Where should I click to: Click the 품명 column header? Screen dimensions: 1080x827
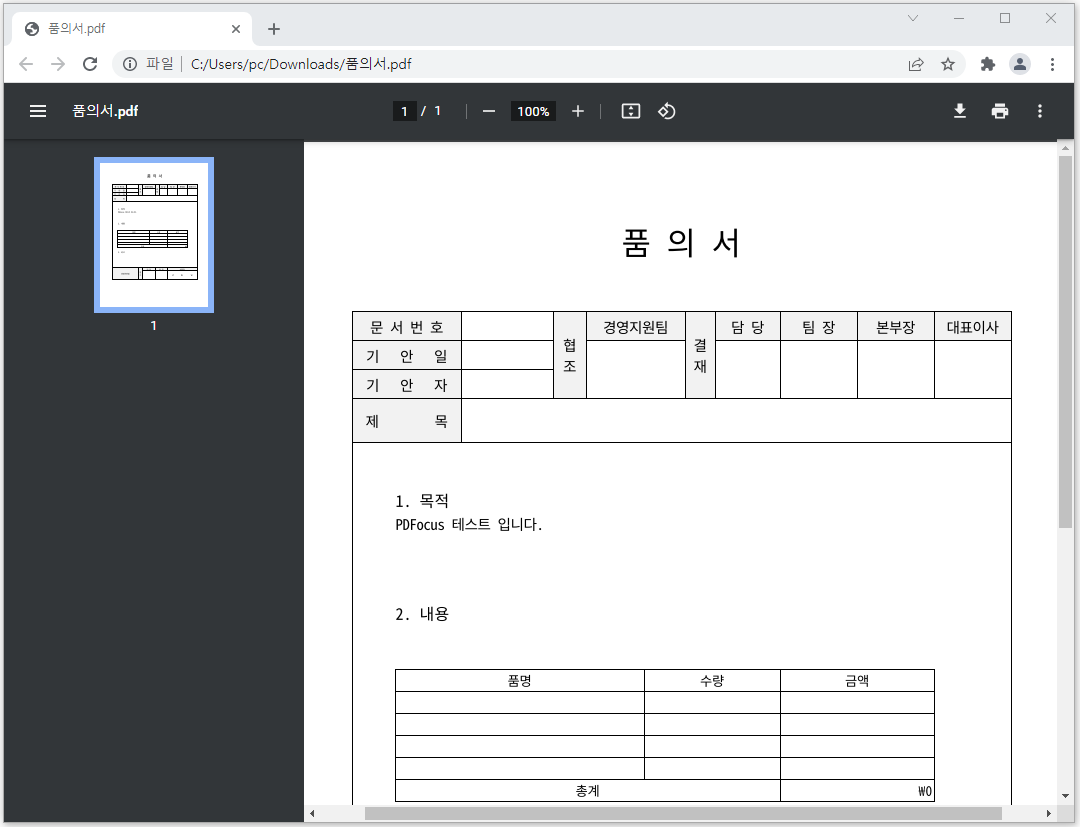[520, 681]
